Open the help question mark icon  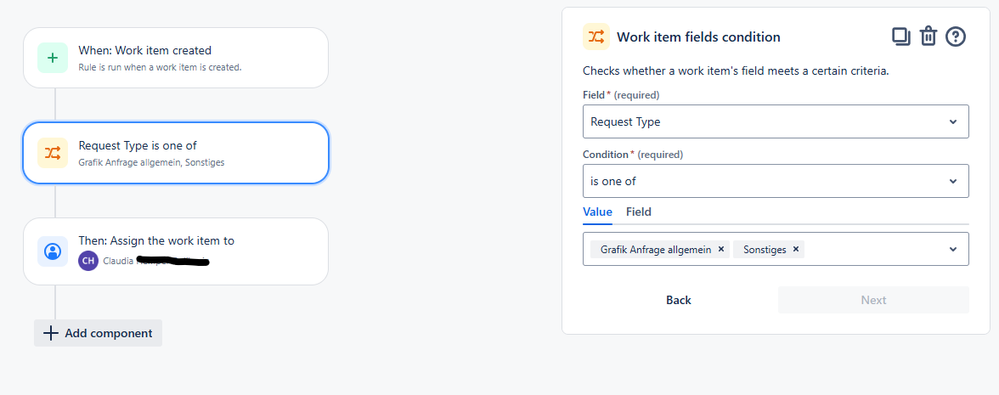click(956, 37)
